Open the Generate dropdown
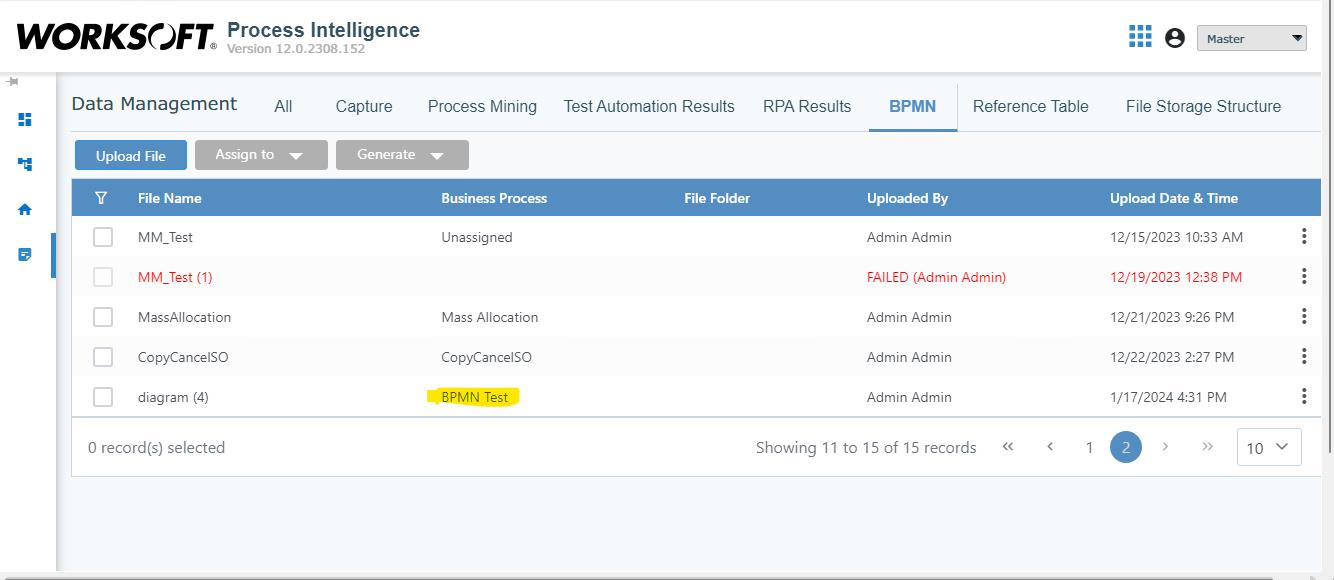This screenshot has height=580, width=1334. pyautogui.click(x=402, y=155)
